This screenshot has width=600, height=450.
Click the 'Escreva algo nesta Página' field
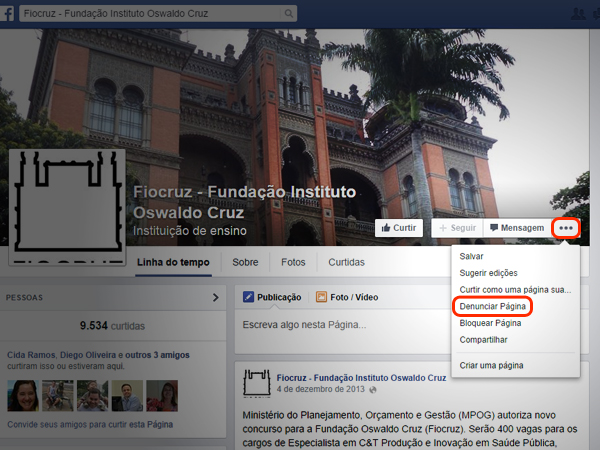click(344, 331)
